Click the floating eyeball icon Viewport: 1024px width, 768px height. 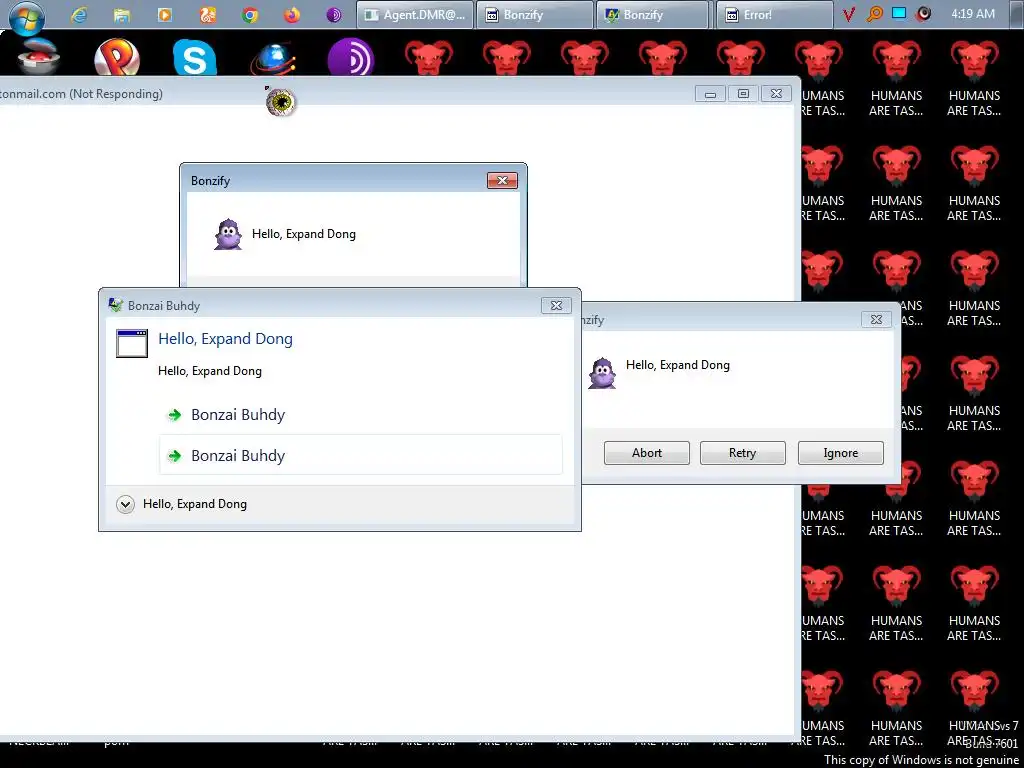pos(281,101)
